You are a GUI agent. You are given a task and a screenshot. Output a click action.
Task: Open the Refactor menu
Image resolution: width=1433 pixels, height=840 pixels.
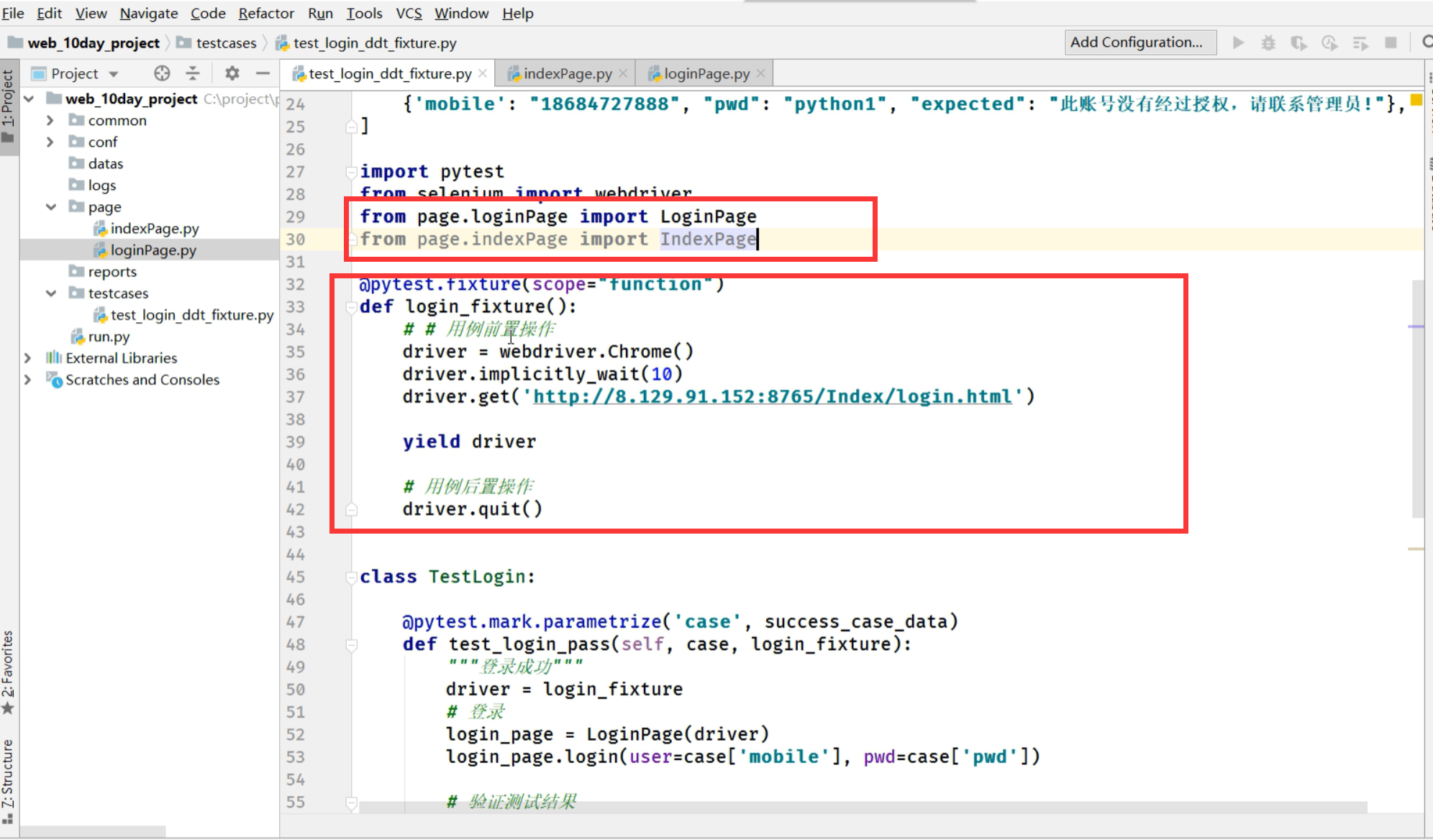click(265, 13)
